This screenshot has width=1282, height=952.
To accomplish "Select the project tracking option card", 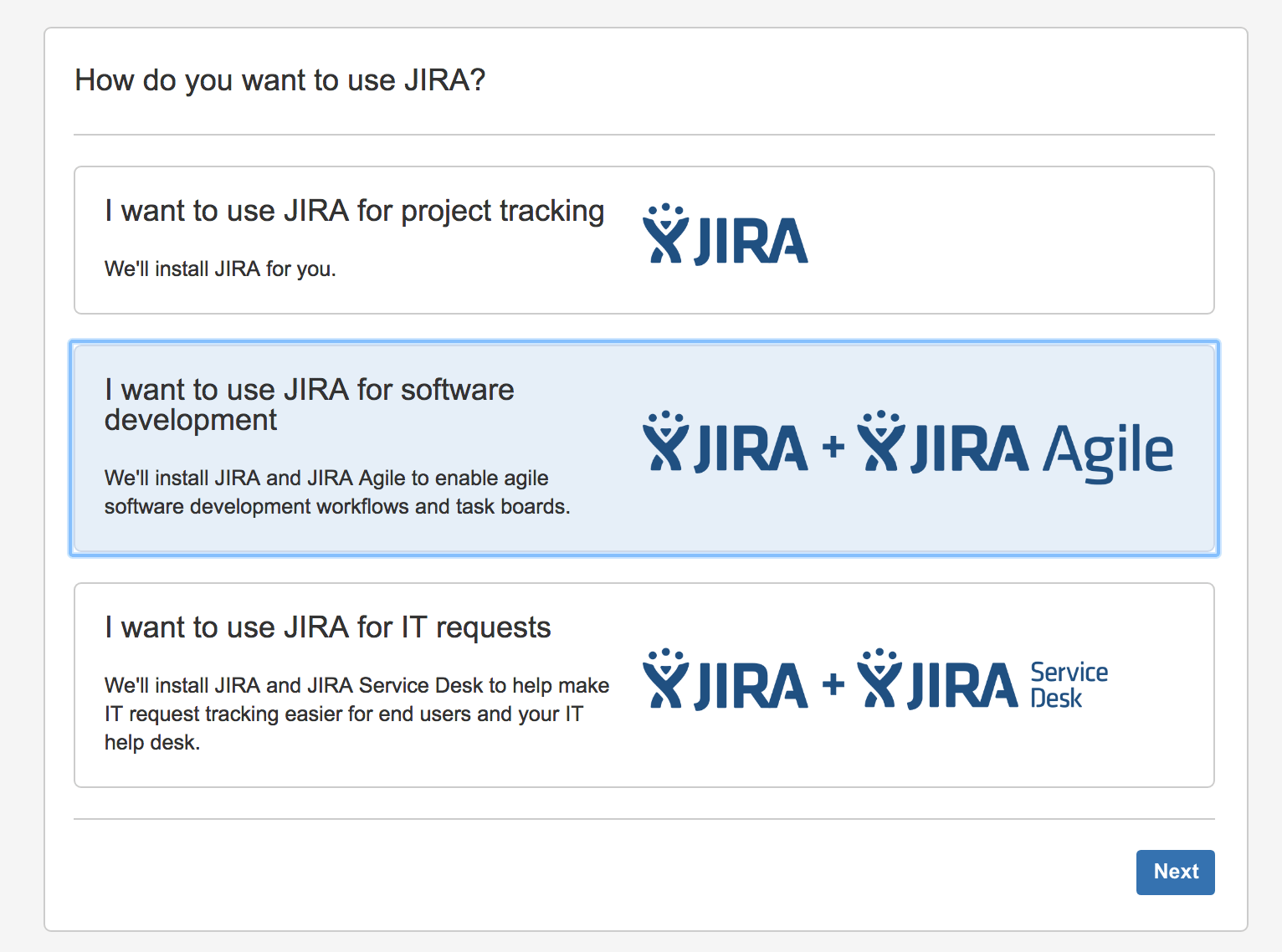I will 644,239.
